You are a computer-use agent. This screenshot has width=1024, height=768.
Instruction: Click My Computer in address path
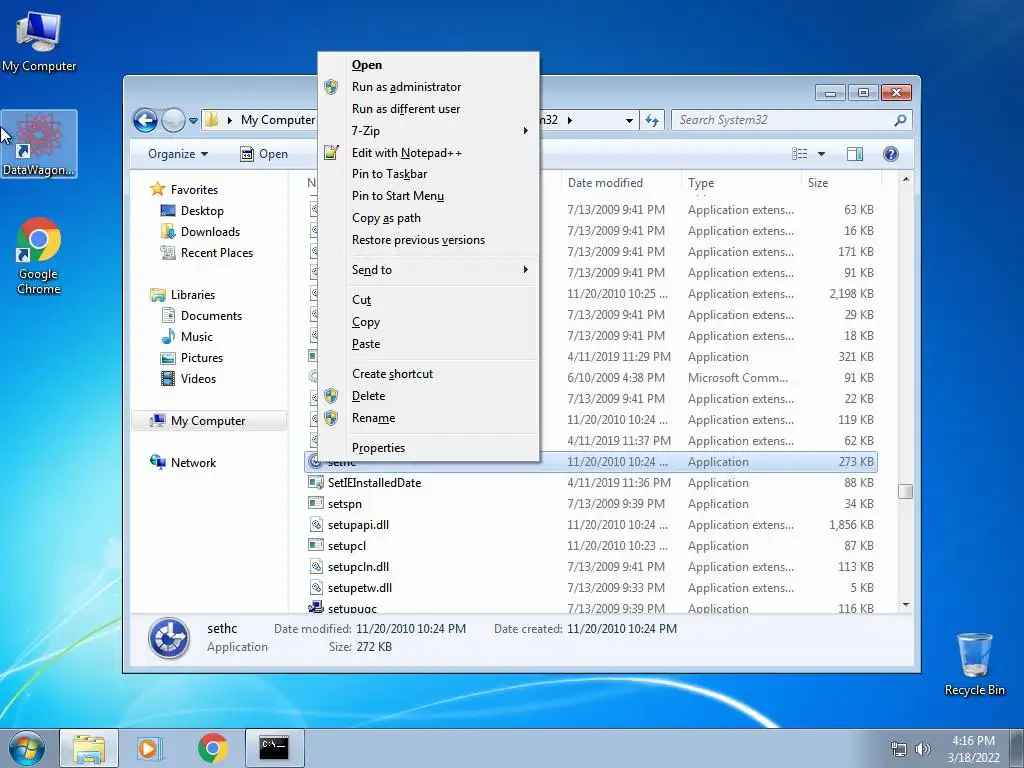278,120
